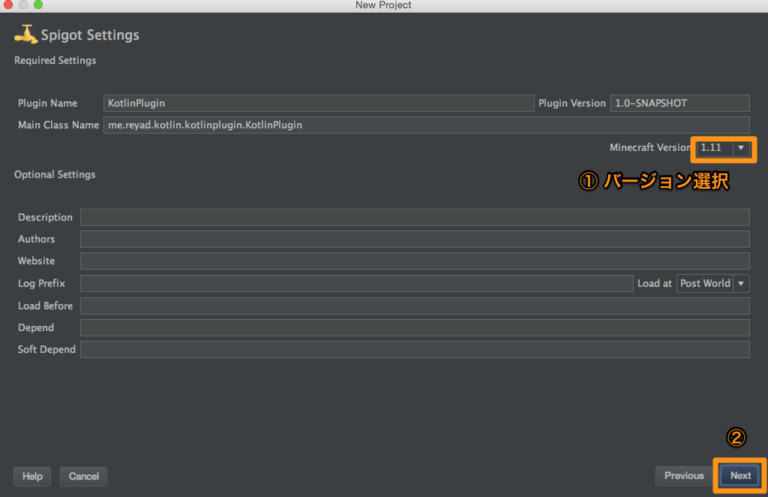Close the window with the red button
The width and height of the screenshot is (768, 497).
(8, 5)
